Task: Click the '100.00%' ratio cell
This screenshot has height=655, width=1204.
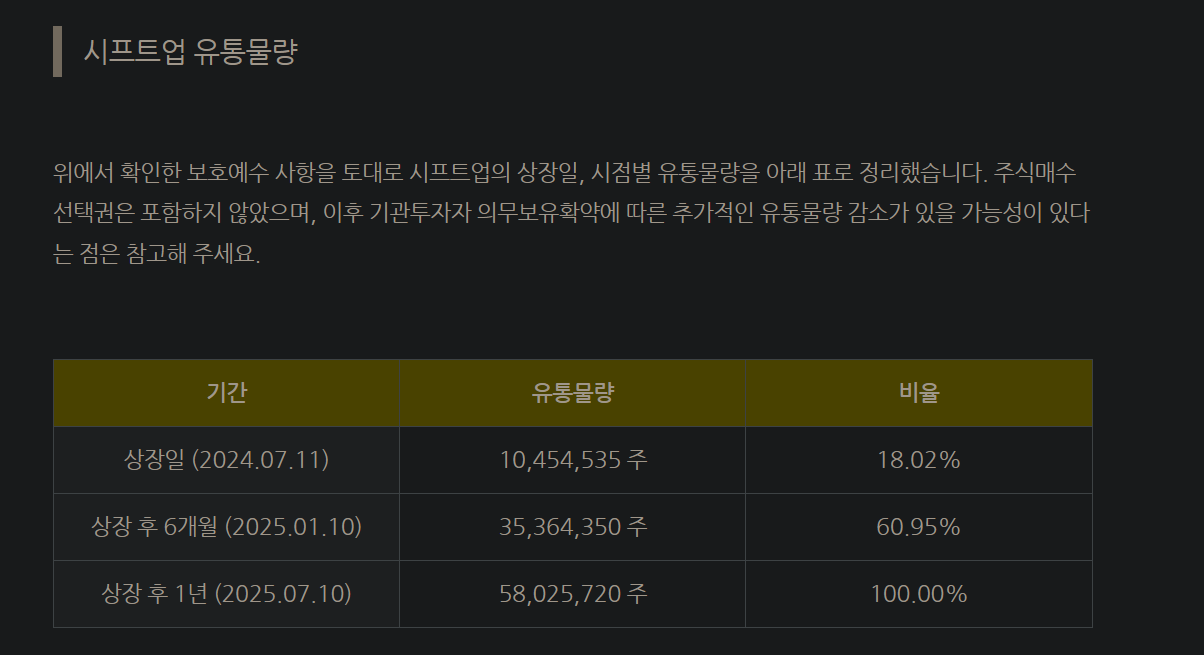Action: pos(918,594)
